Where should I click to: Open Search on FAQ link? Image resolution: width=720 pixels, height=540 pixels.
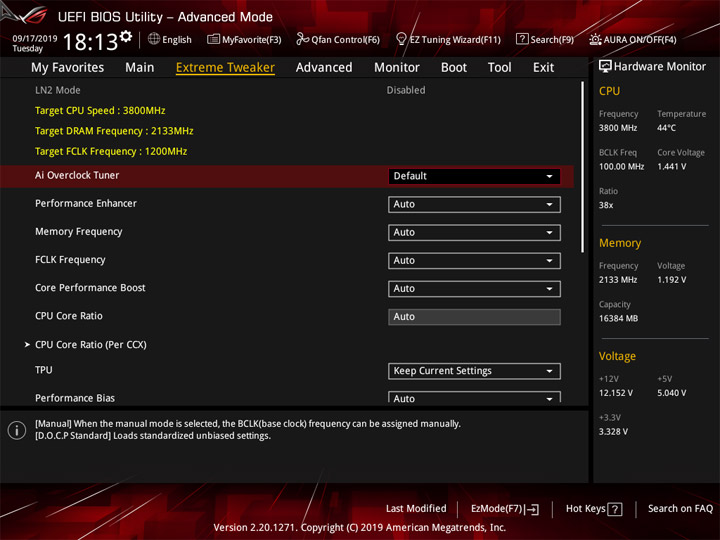(x=680, y=508)
